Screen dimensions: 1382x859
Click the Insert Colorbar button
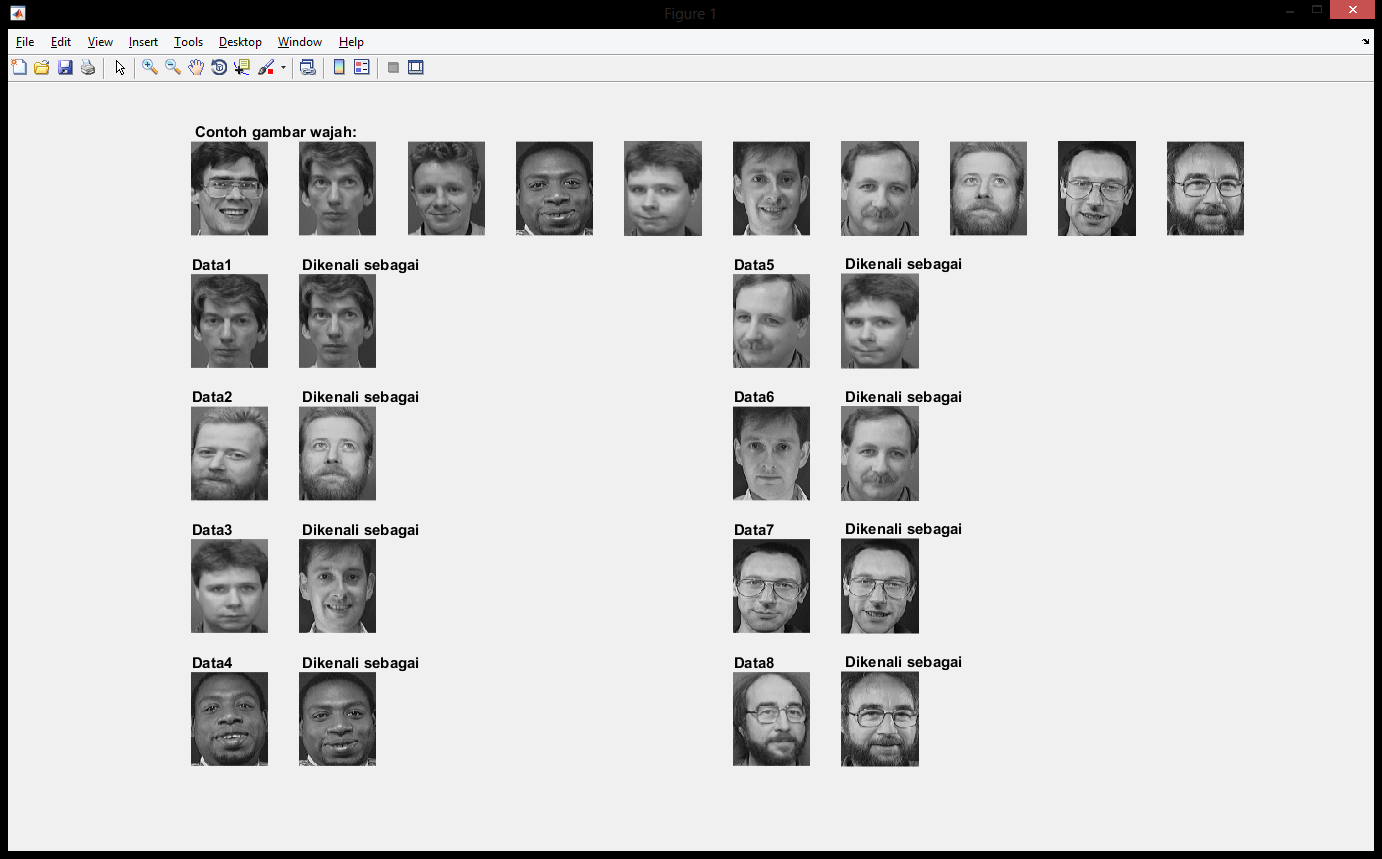click(x=339, y=68)
